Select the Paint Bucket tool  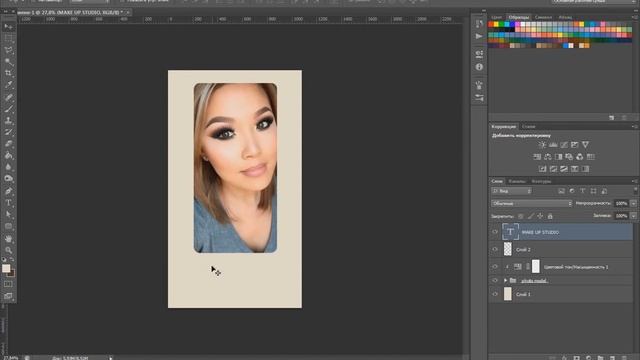click(x=9, y=156)
